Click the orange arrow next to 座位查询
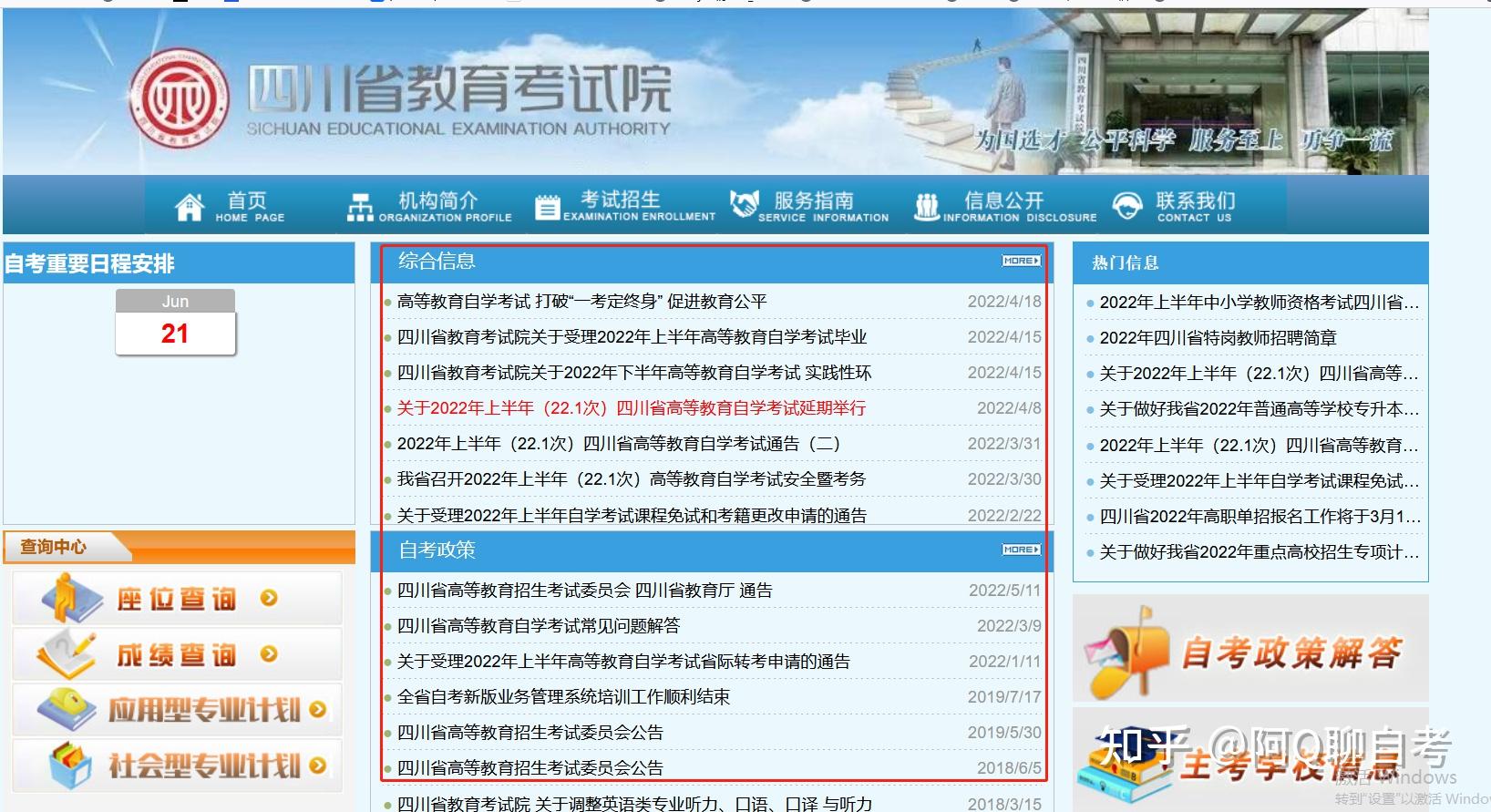Screen dimensions: 1491x812 coord(268,598)
